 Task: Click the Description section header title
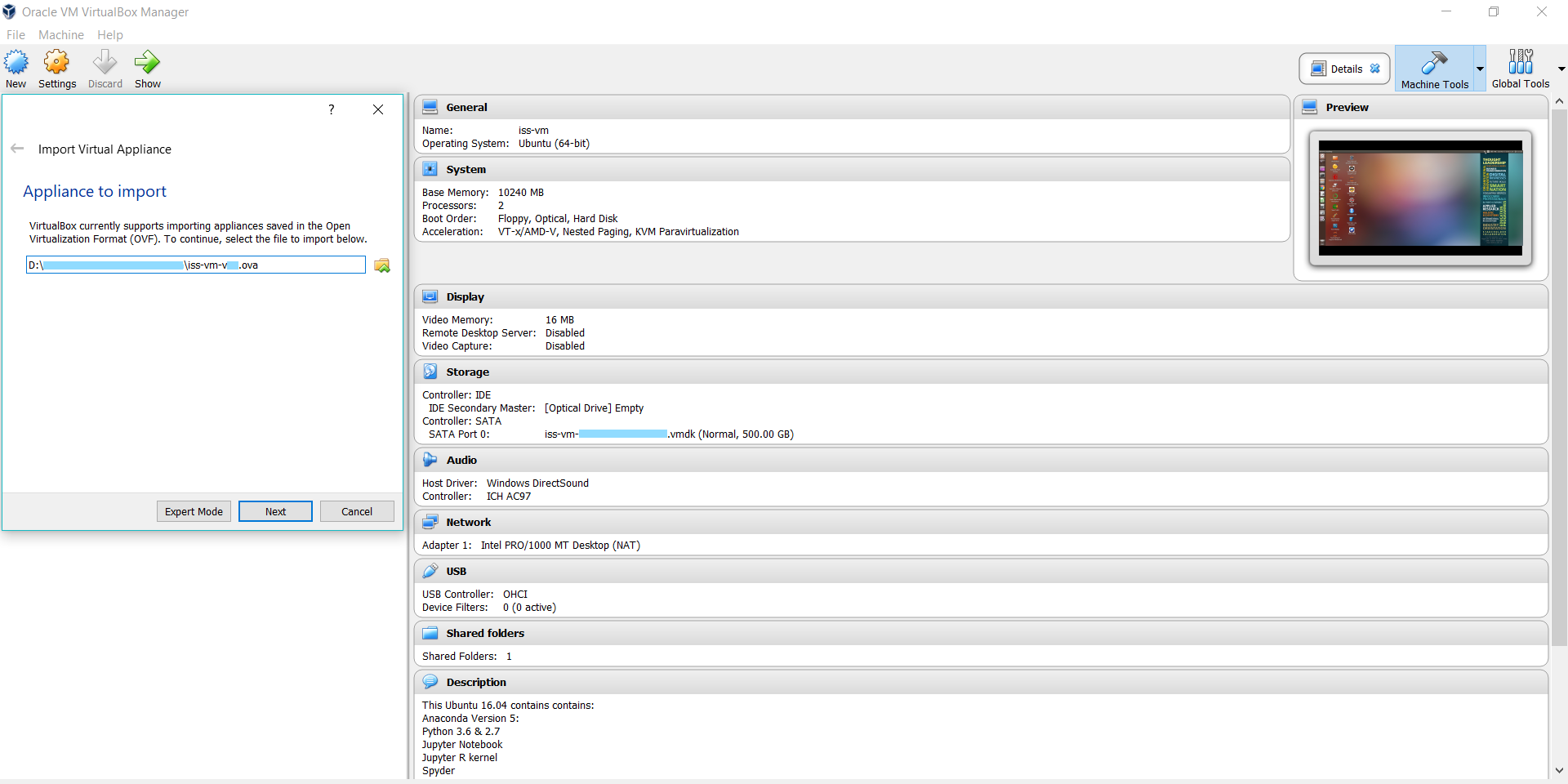pos(476,682)
